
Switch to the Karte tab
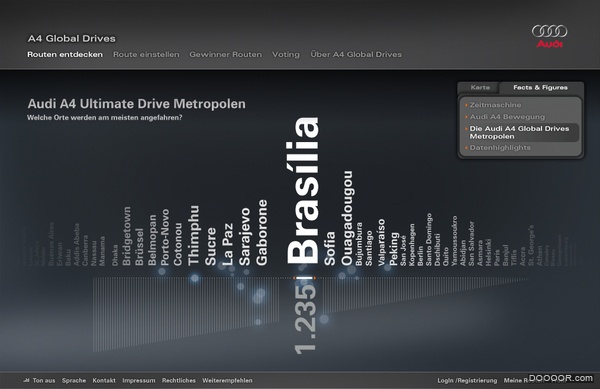click(480, 88)
